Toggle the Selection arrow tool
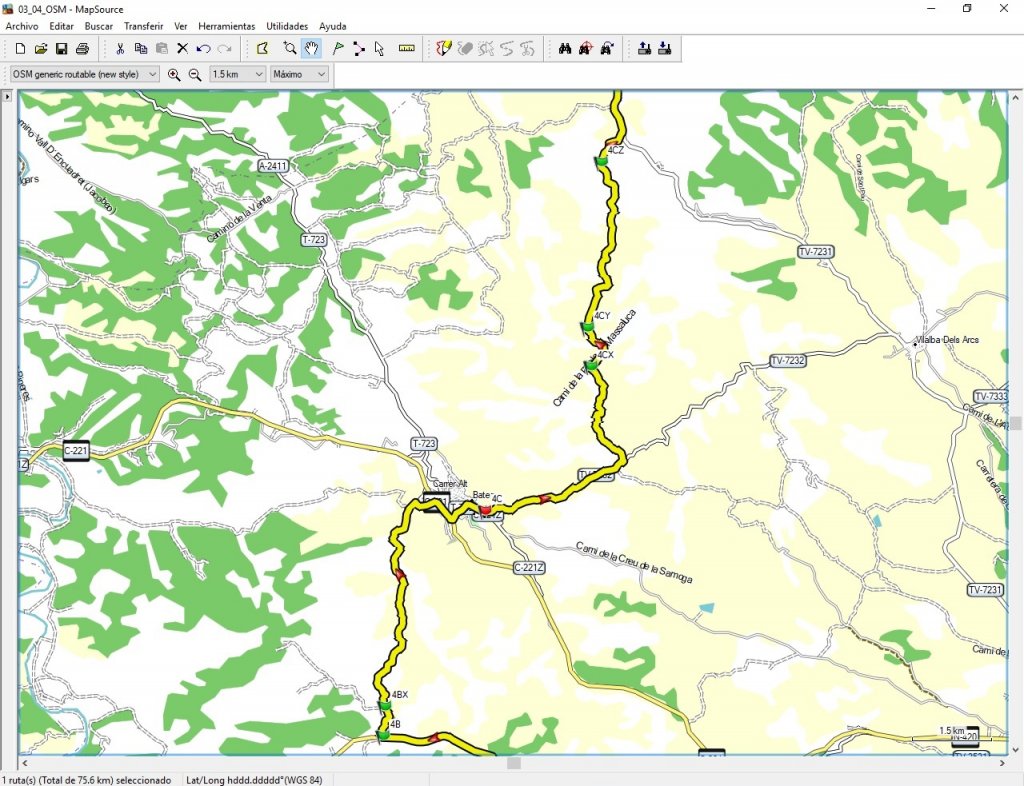The width and height of the screenshot is (1024, 786). tap(379, 48)
